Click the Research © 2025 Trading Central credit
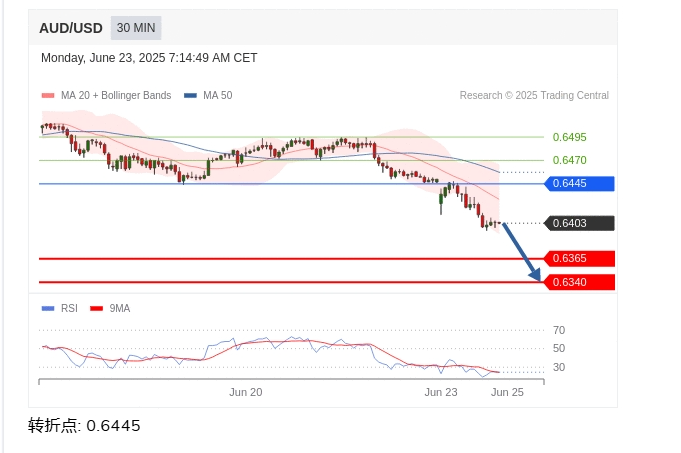This screenshot has width=681, height=453. tap(534, 96)
